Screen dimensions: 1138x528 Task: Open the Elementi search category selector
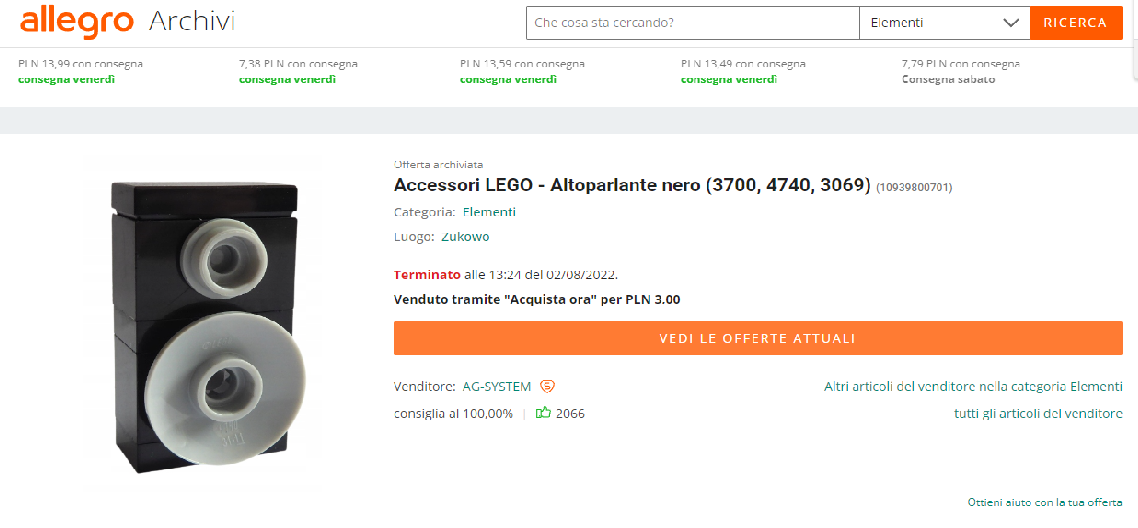click(944, 22)
